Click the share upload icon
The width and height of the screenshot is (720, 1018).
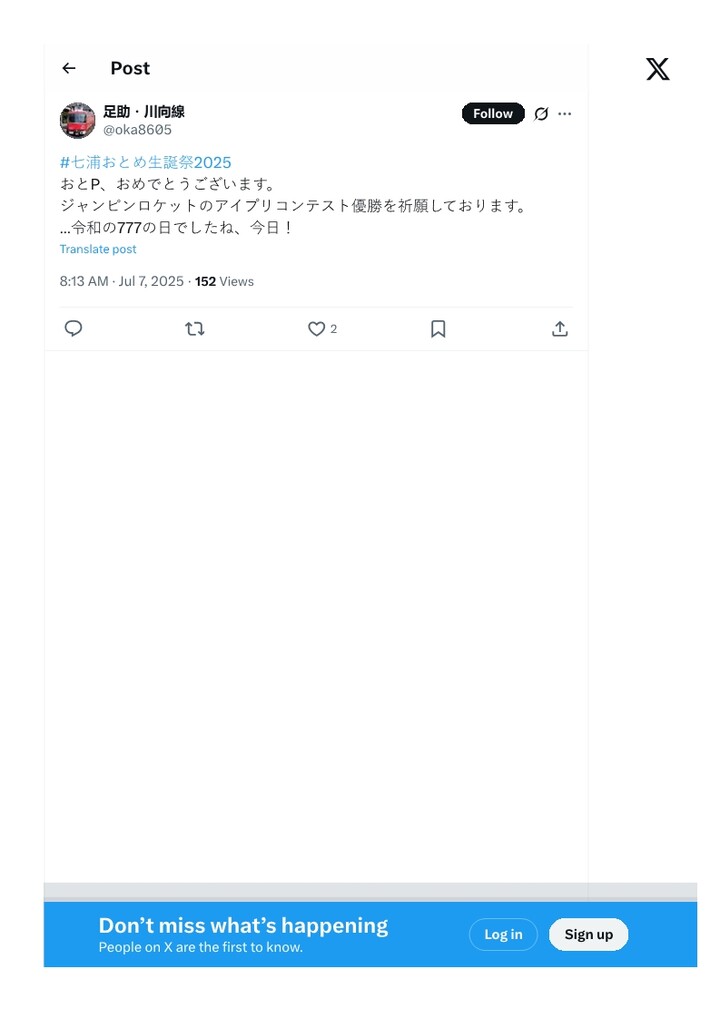(x=560, y=329)
